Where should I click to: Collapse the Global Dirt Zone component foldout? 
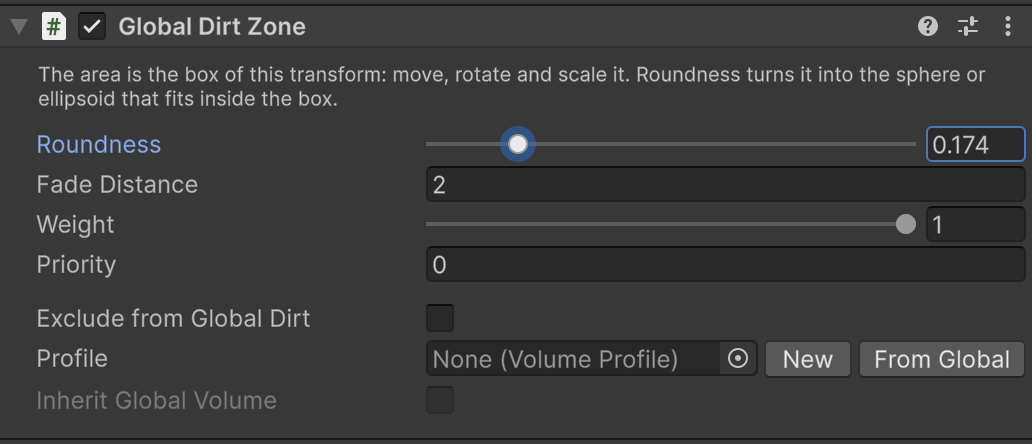[19, 27]
